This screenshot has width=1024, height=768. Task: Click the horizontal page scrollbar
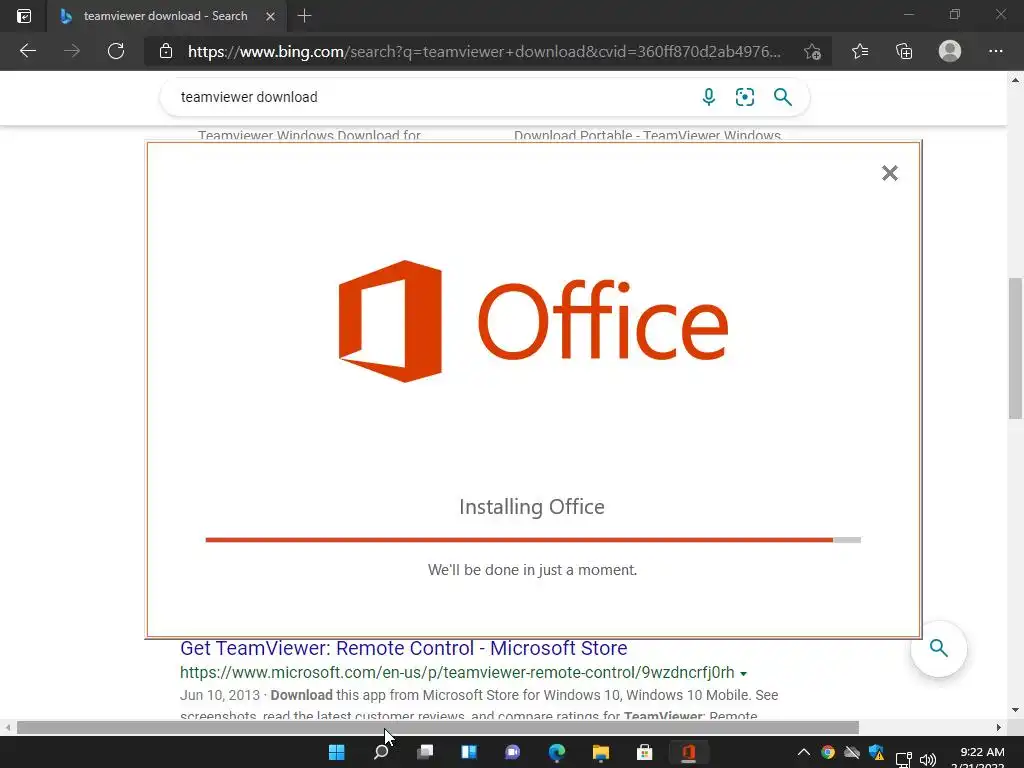tap(438, 728)
